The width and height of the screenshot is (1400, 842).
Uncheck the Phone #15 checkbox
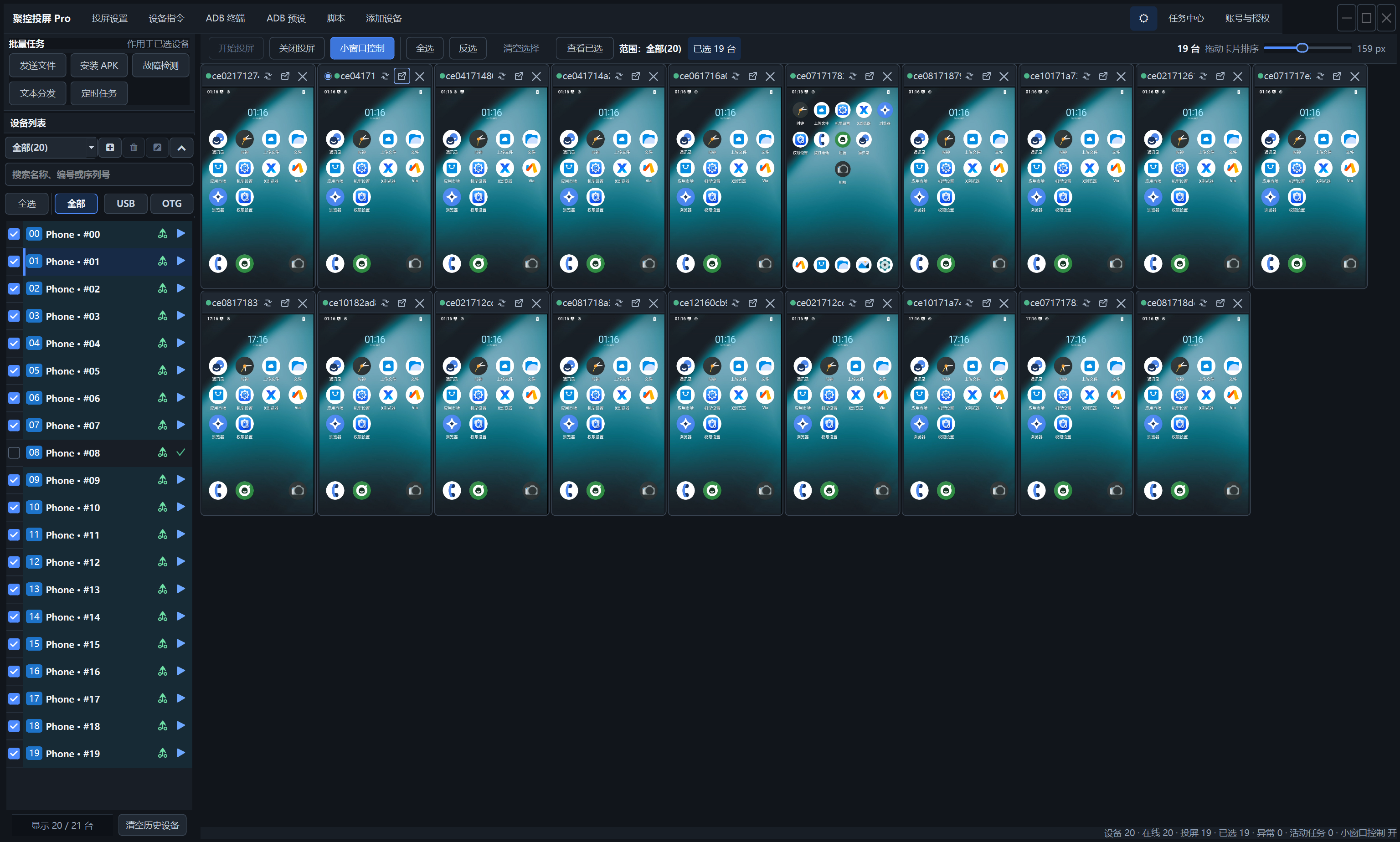point(14,644)
